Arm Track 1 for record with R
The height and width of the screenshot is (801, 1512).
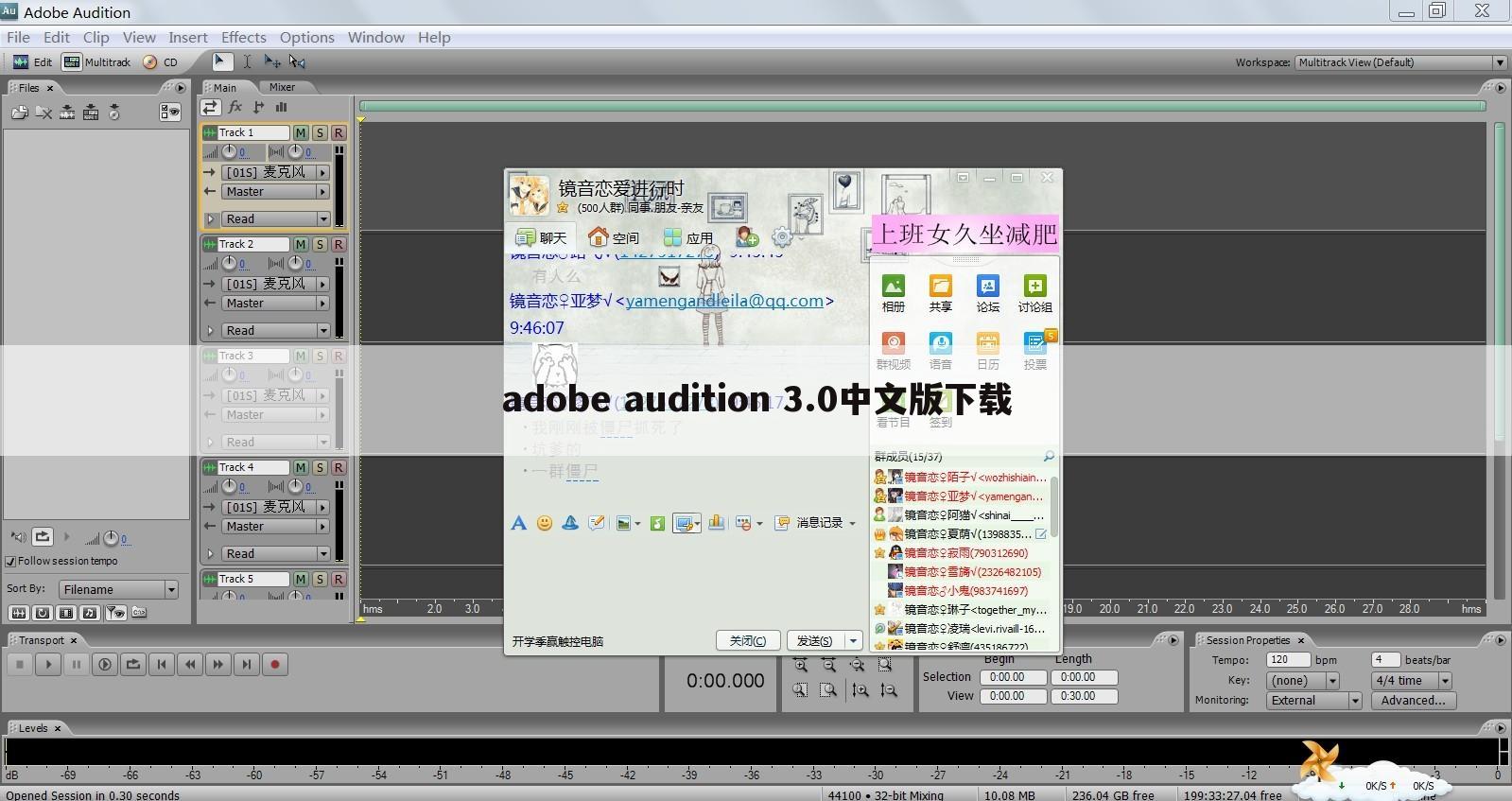coord(339,132)
